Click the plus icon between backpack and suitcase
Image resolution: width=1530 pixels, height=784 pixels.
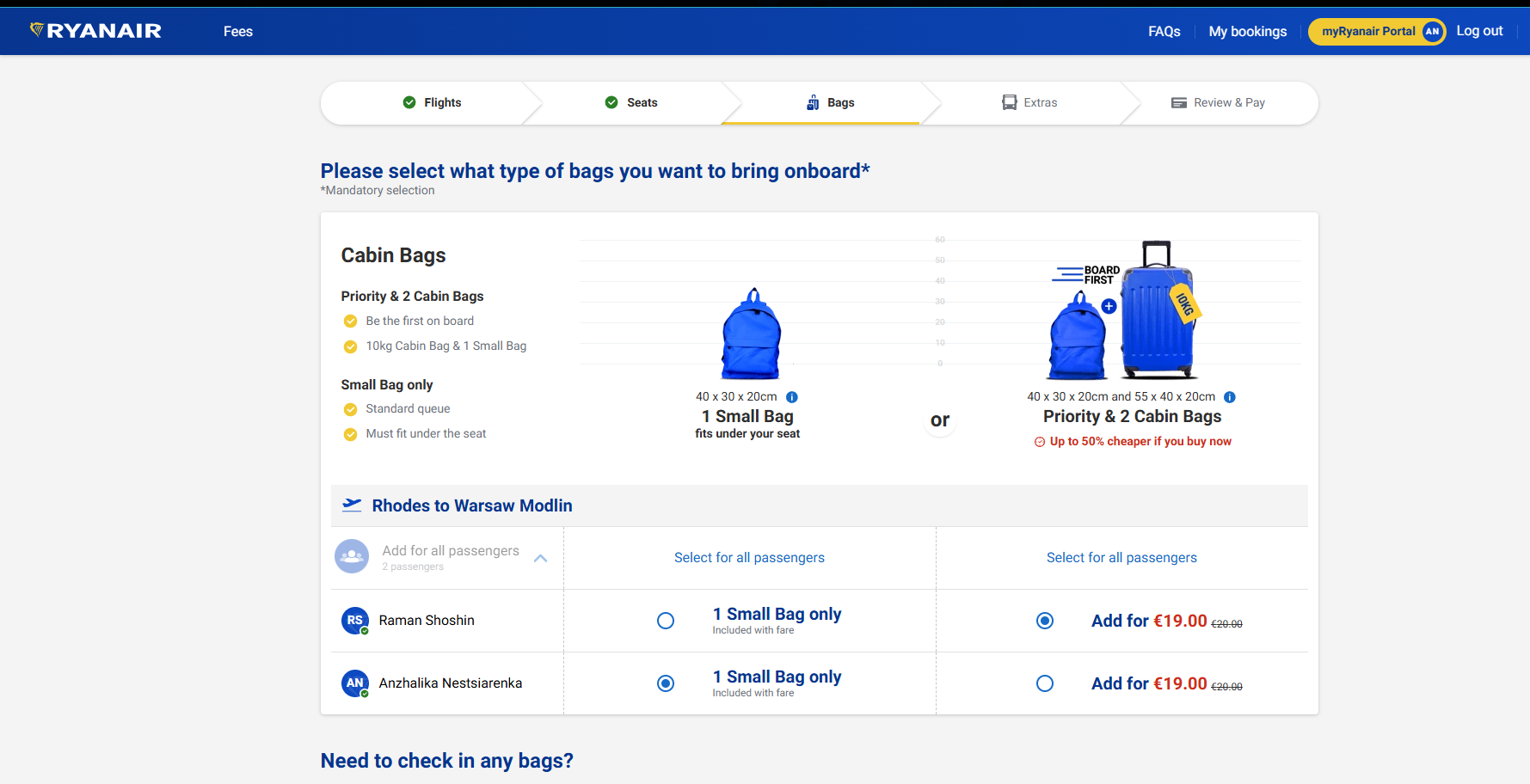pyautogui.click(x=1109, y=306)
